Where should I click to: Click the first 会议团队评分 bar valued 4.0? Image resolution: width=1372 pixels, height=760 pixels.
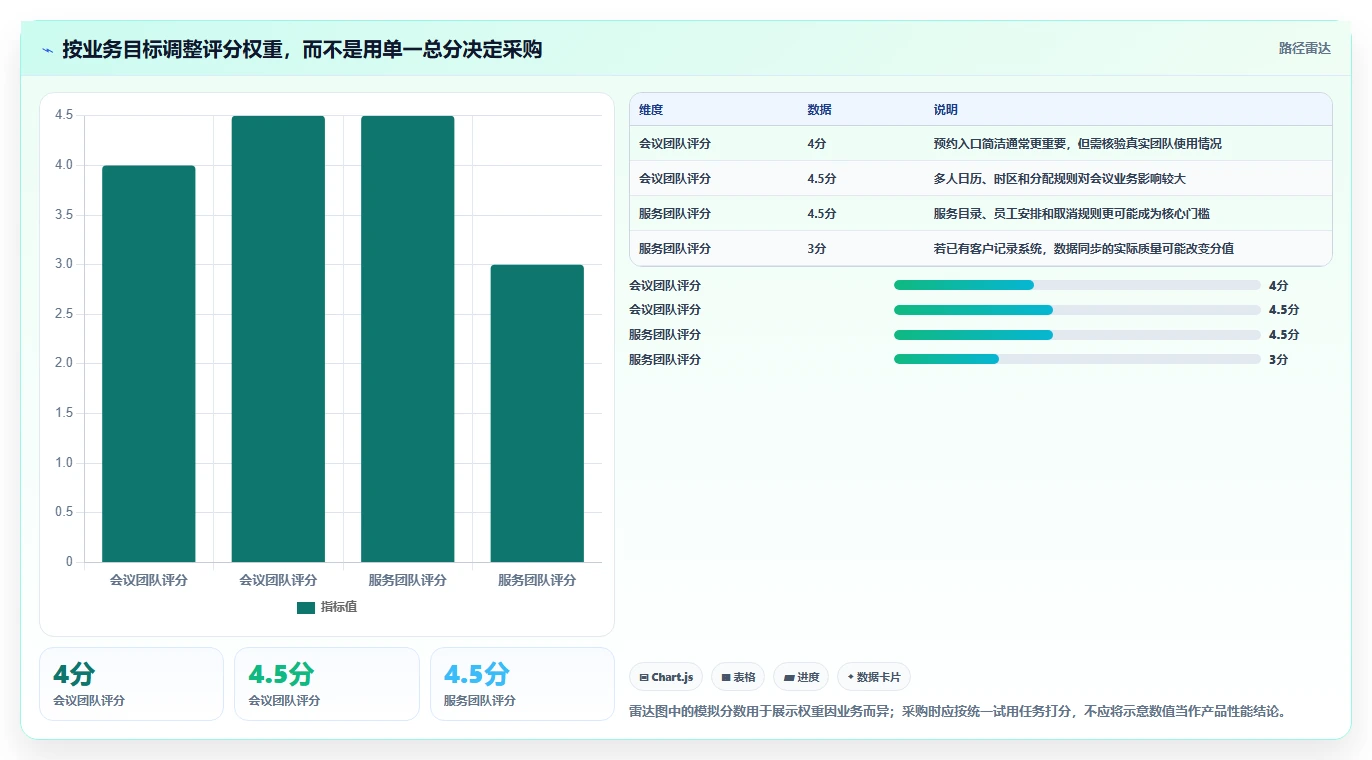point(149,364)
